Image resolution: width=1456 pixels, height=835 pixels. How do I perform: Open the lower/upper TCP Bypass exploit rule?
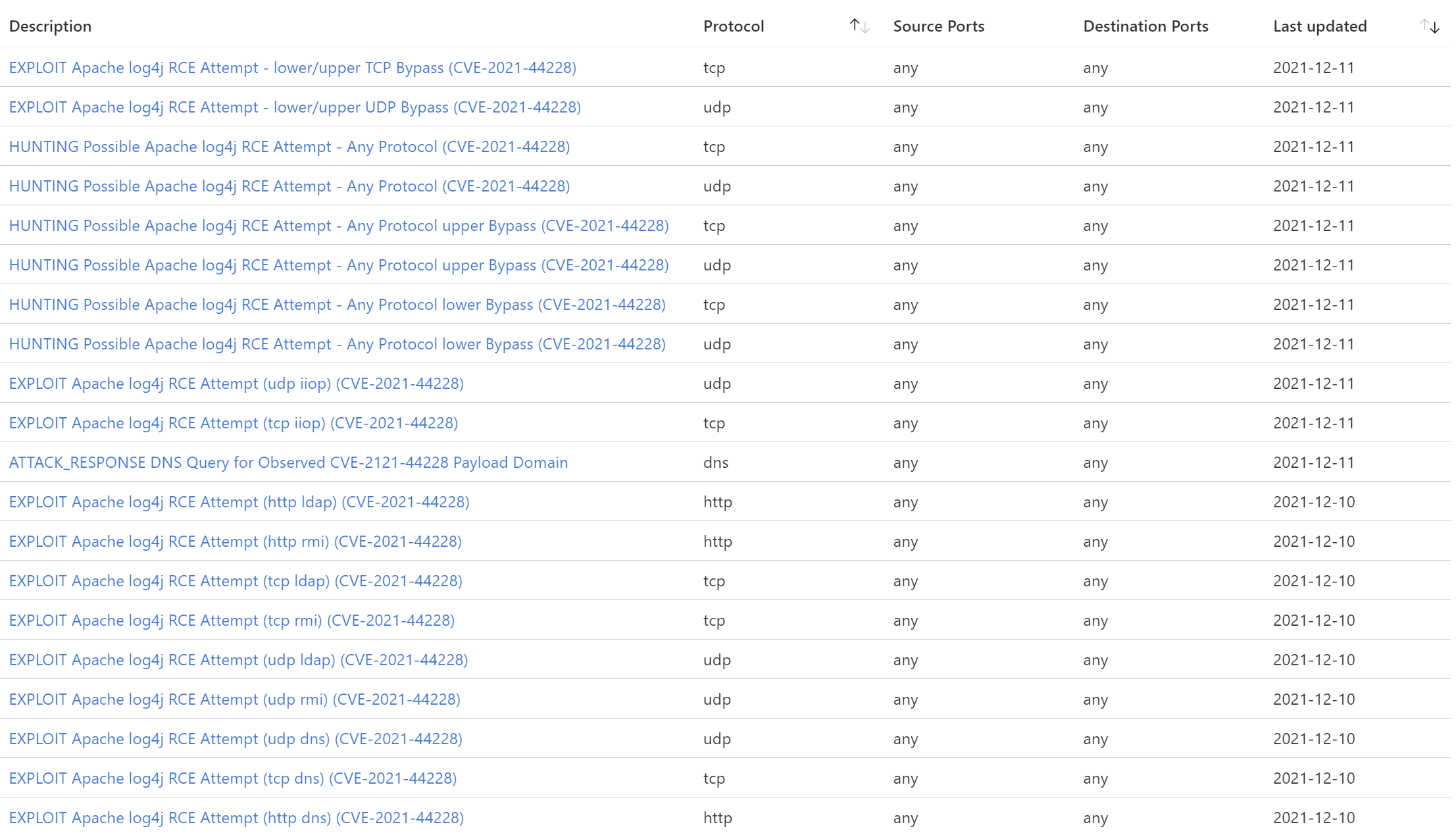[x=293, y=67]
